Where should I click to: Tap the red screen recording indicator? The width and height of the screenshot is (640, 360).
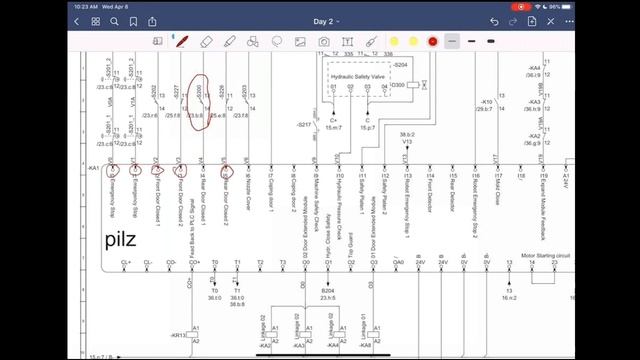(x=521, y=7)
